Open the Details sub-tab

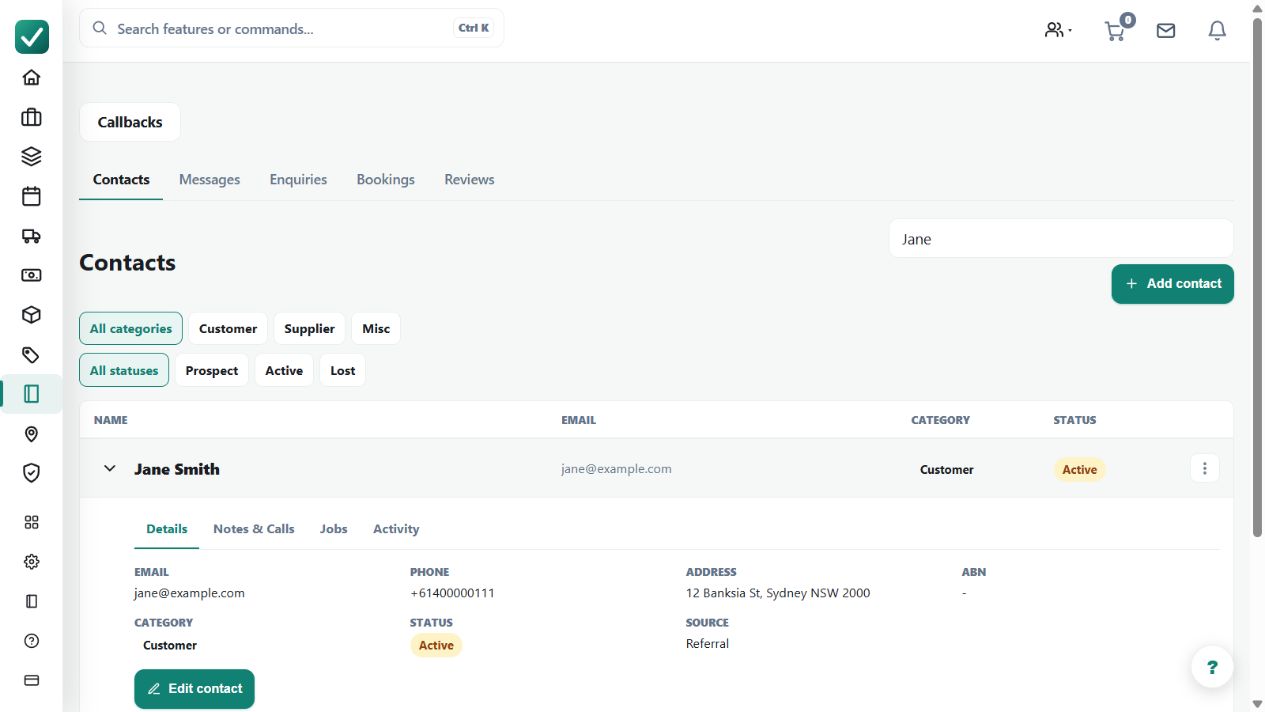pyautogui.click(x=167, y=529)
